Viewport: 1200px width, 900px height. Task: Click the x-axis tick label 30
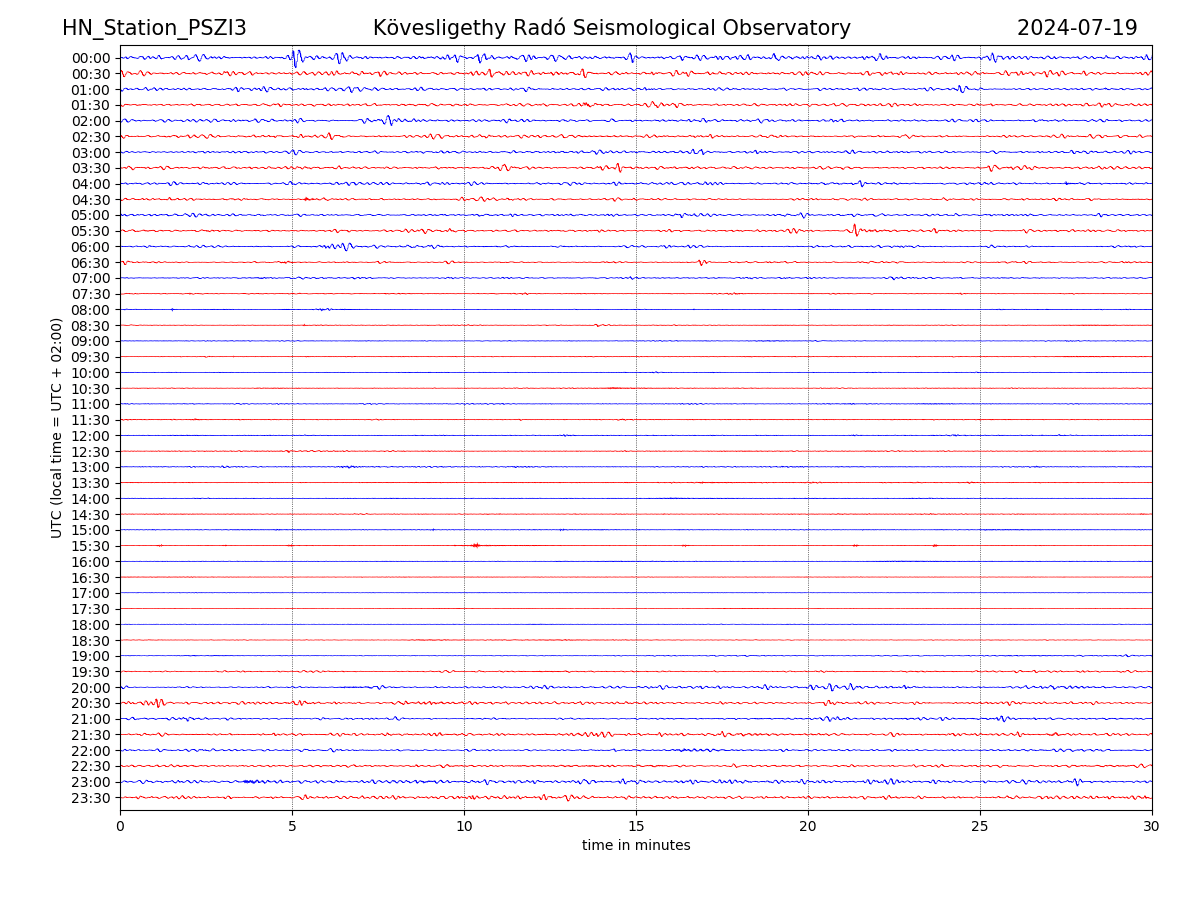pyautogui.click(x=1151, y=826)
